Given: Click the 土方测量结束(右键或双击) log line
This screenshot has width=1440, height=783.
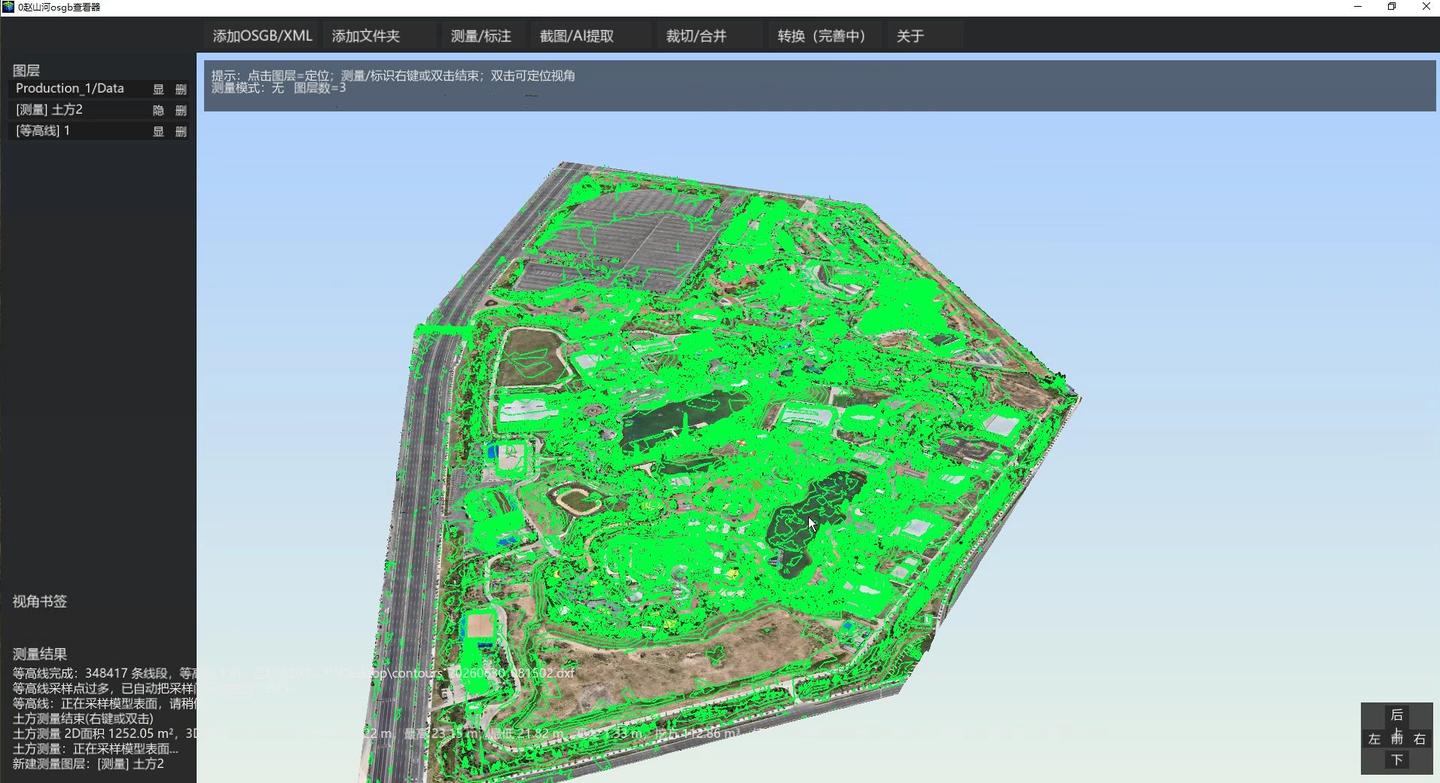Looking at the screenshot, I should pos(83,718).
